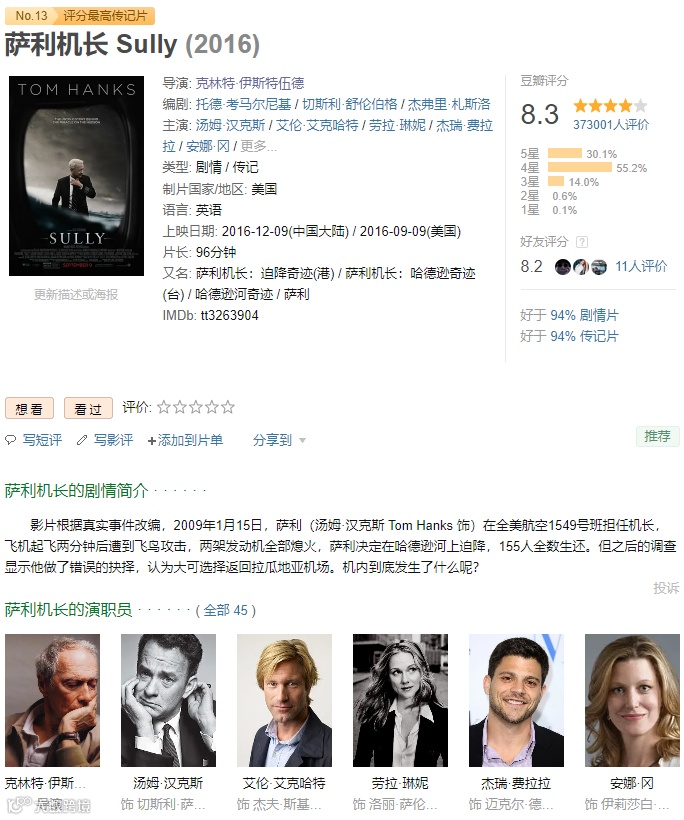The height and width of the screenshot is (820, 684).
Task: Click the 4星 rating percentage bar
Action: tap(579, 167)
